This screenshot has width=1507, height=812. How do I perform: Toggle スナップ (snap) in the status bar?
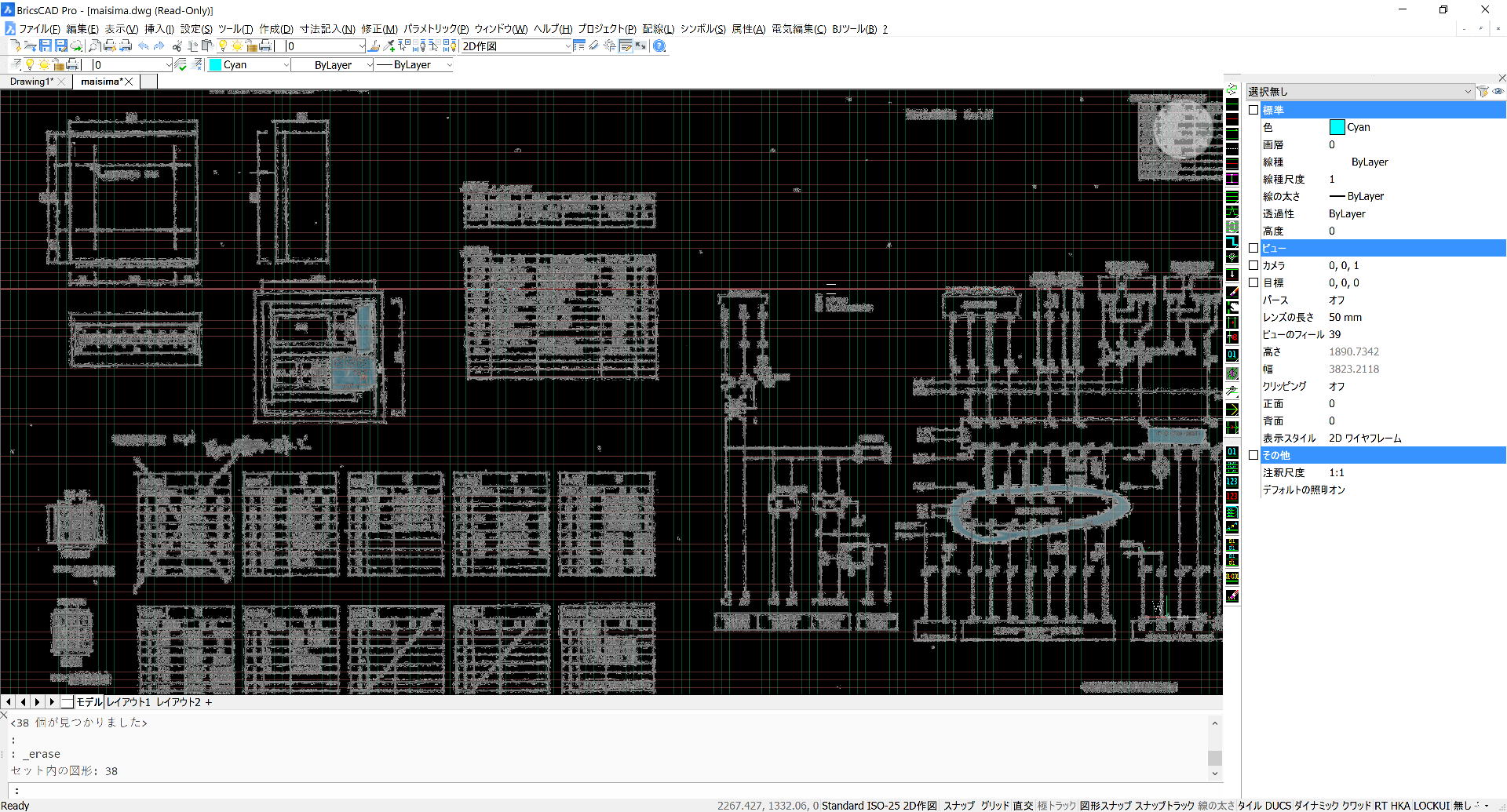958,806
